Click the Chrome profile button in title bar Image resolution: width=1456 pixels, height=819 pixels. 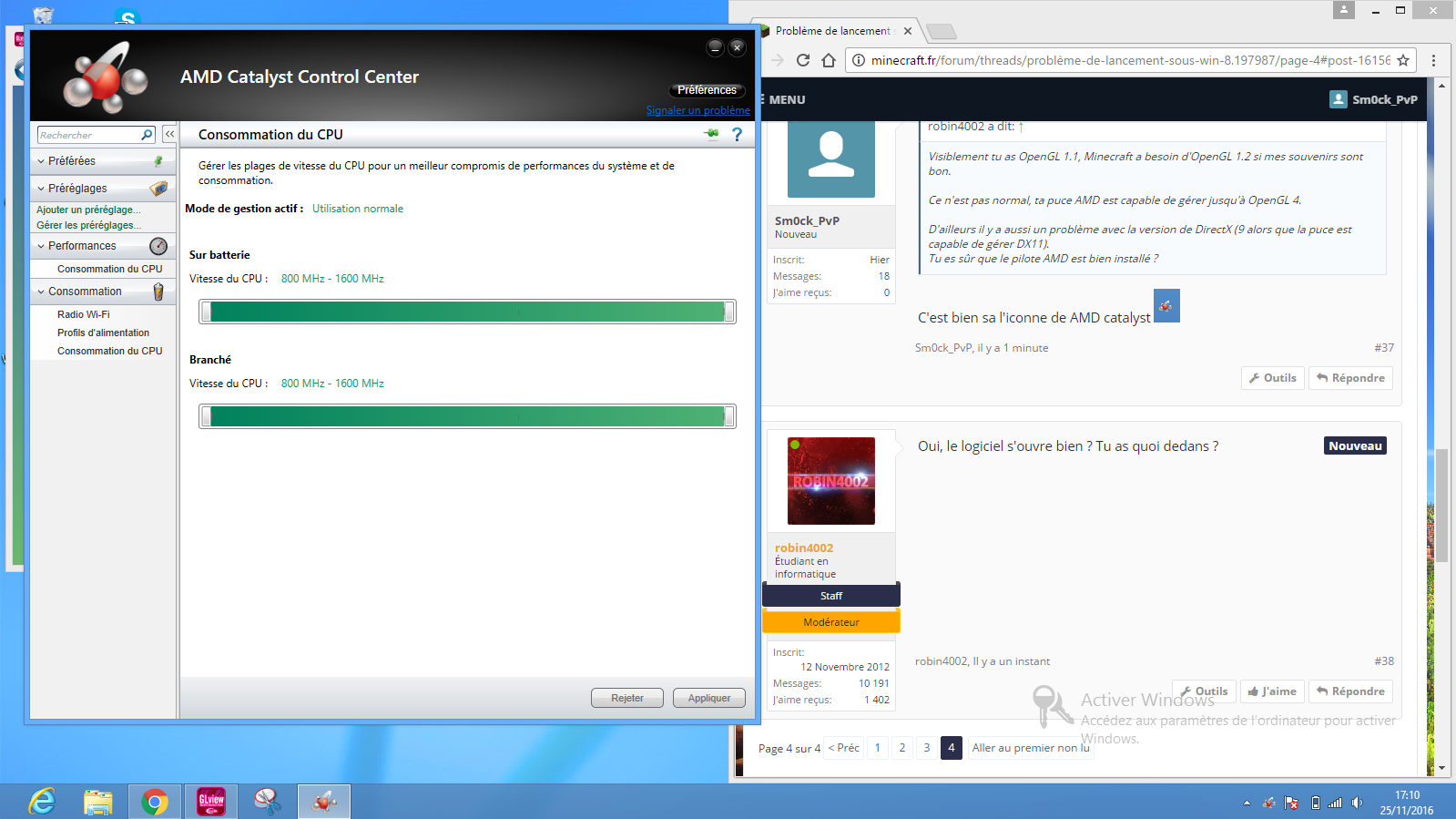[x=1344, y=9]
